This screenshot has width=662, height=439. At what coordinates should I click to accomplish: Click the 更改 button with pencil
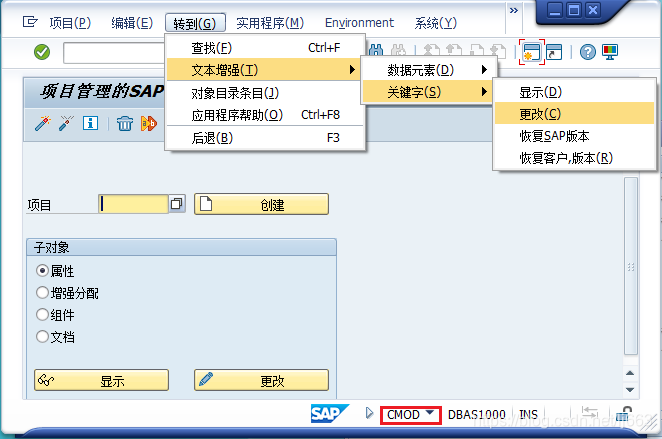click(261, 380)
